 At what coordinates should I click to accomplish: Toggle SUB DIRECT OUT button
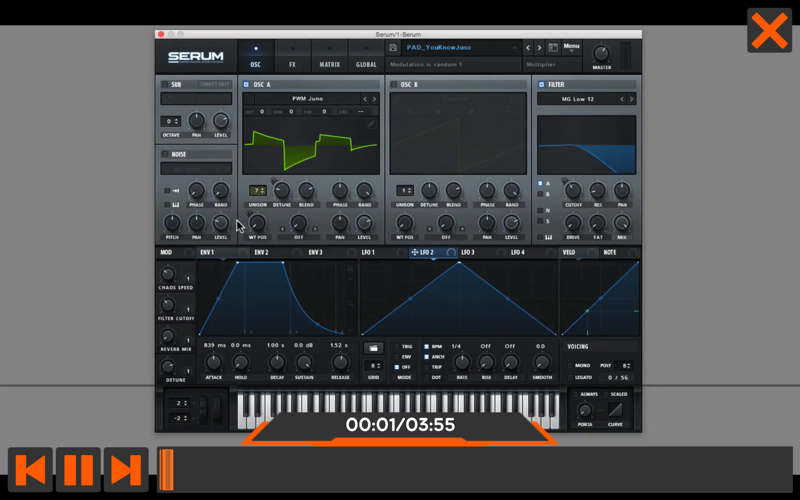(215, 85)
